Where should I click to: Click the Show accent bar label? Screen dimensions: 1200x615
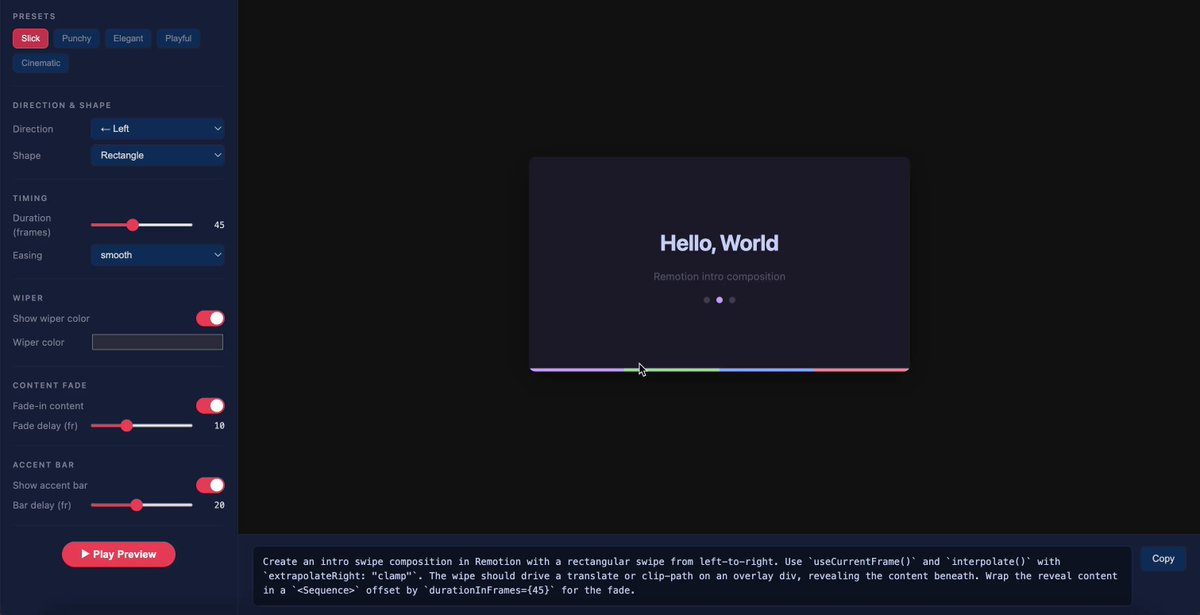[x=50, y=485]
